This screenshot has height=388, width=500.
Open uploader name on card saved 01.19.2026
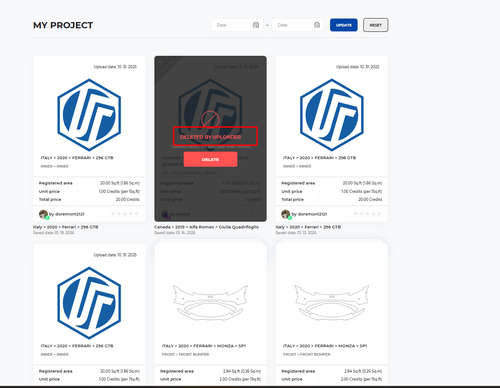pyautogui.click(x=67, y=214)
